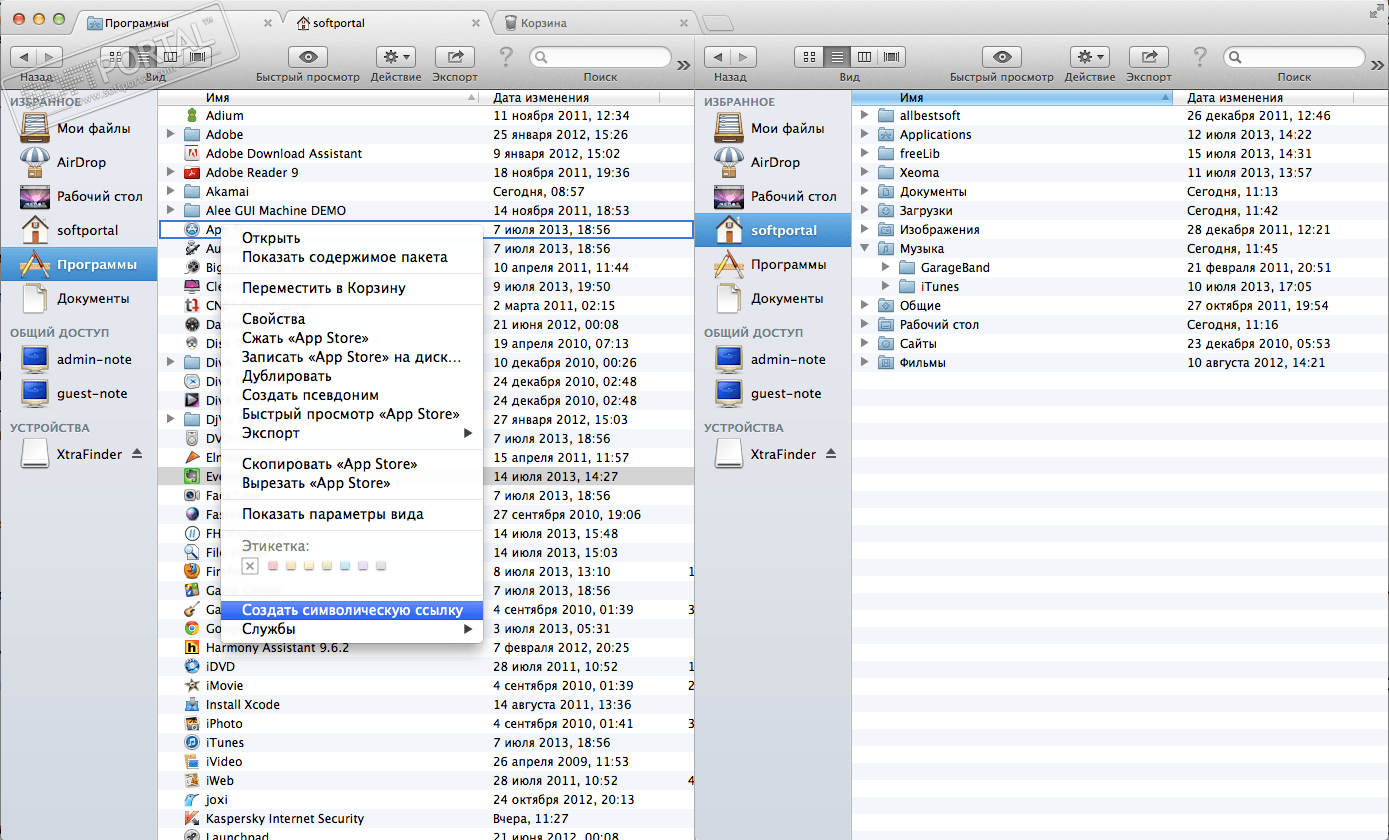This screenshot has height=840, width=1389.
Task: Eject XtraFinder device in right sidebar
Action: point(831,454)
